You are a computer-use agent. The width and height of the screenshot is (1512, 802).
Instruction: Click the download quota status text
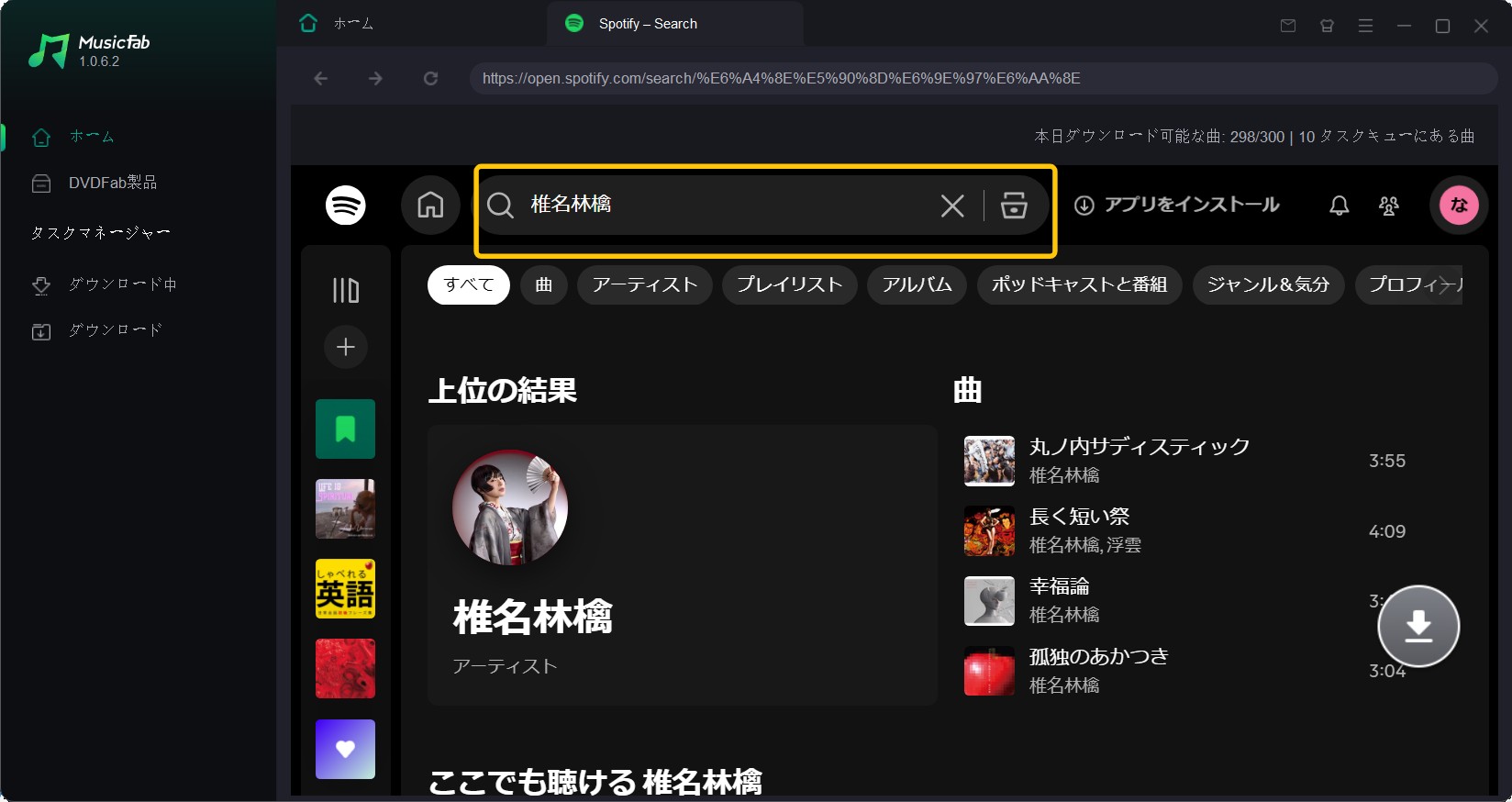(1254, 136)
